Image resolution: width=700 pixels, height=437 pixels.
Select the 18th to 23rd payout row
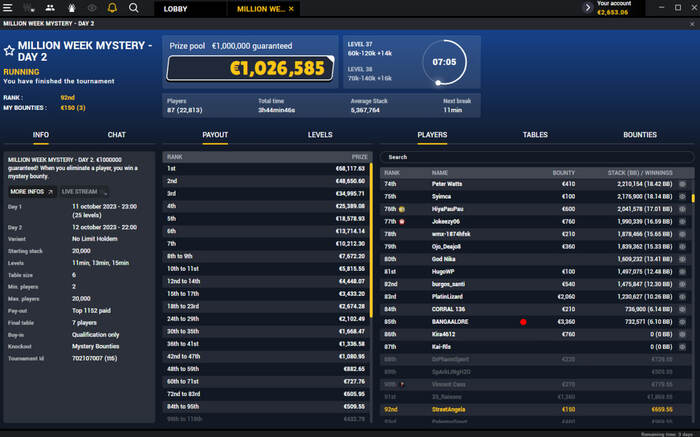coord(266,306)
